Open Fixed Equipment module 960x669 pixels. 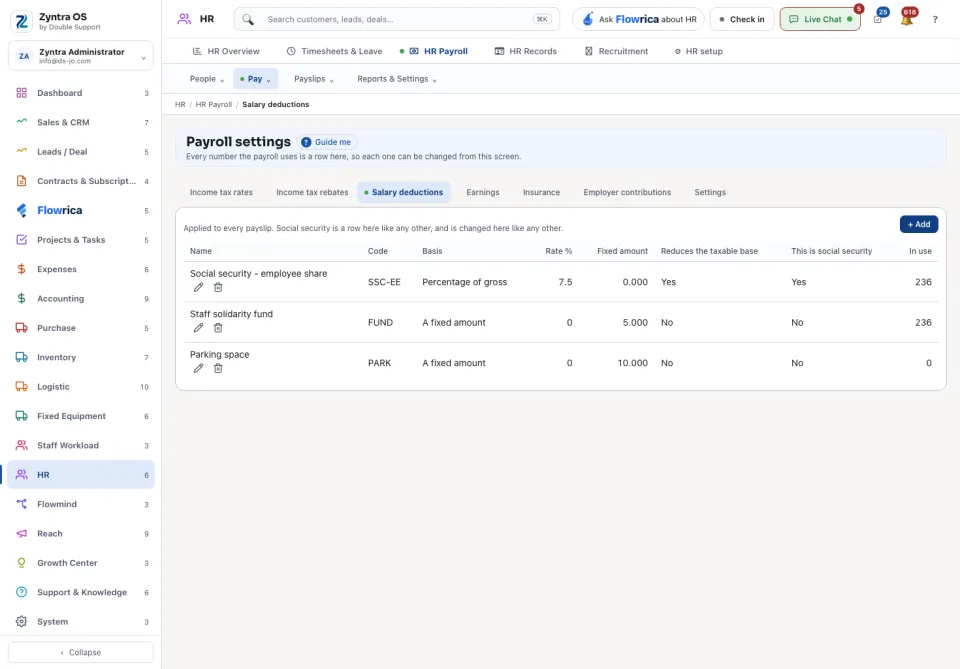coord(81,416)
